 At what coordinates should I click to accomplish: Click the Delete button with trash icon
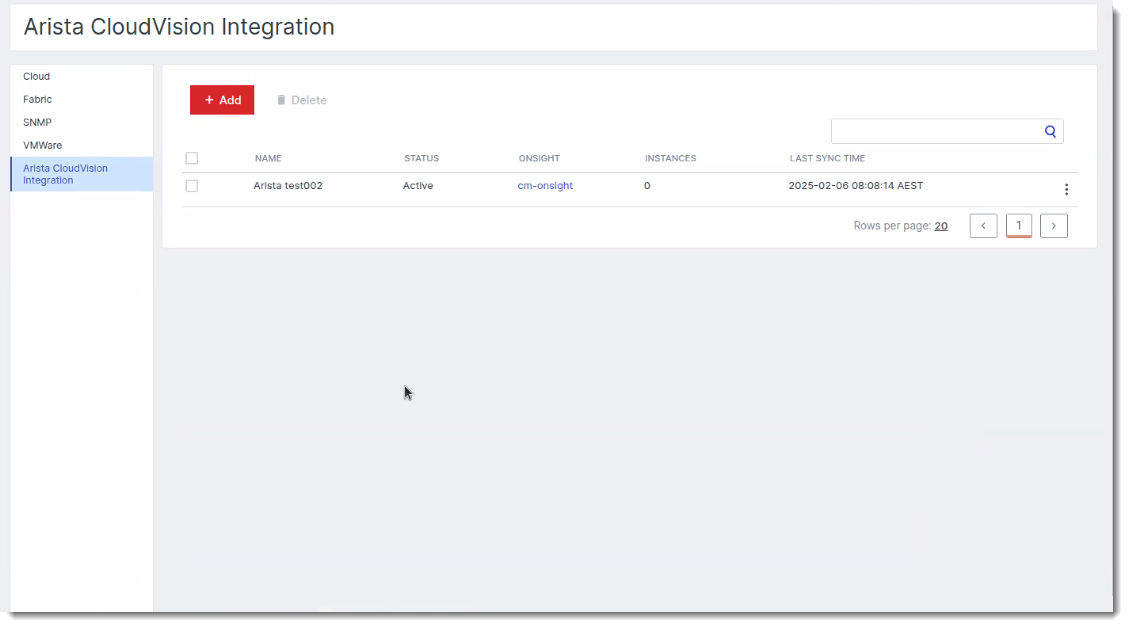point(301,100)
